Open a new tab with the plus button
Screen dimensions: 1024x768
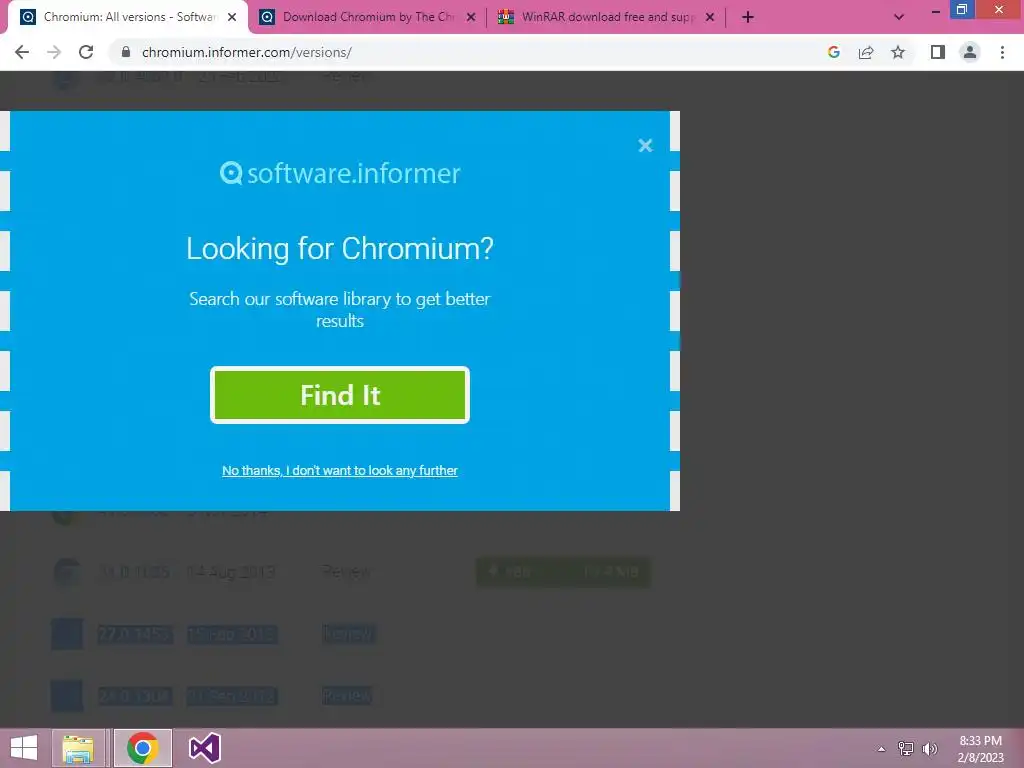[x=748, y=17]
